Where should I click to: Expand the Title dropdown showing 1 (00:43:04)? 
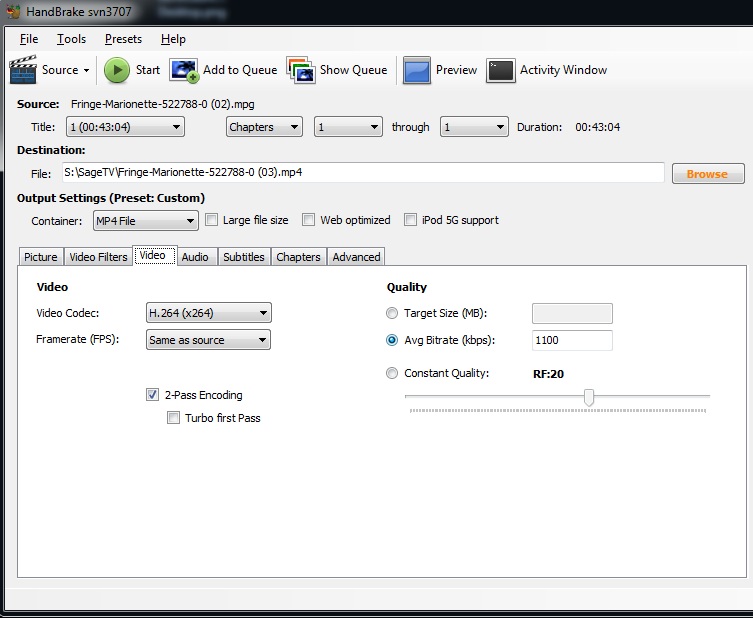[125, 127]
